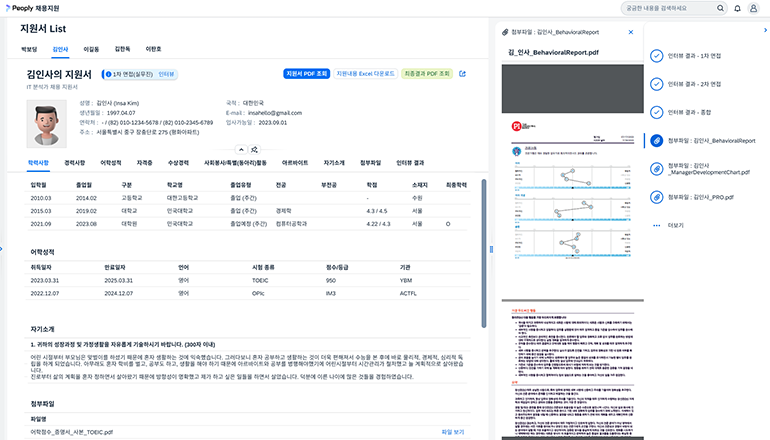This screenshot has width=770, height=440.
Task: Select the 이길동 applicant tab
Action: pos(91,50)
